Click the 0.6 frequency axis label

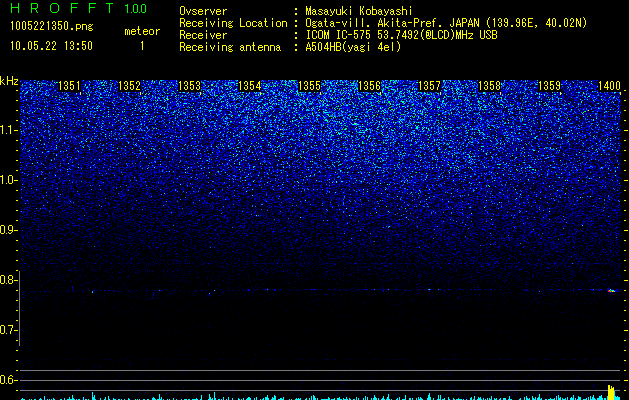coord(8,380)
